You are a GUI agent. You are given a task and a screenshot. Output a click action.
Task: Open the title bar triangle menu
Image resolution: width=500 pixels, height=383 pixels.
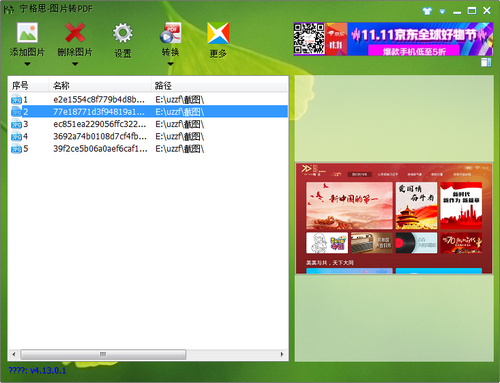(442, 12)
